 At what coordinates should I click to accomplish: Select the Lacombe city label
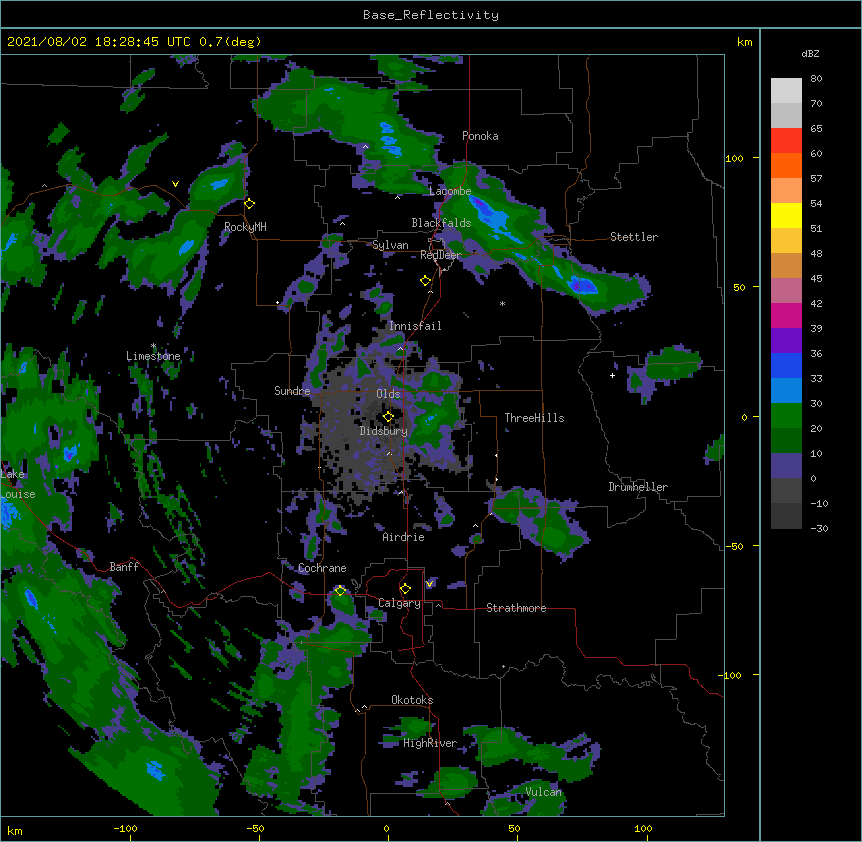click(x=450, y=191)
